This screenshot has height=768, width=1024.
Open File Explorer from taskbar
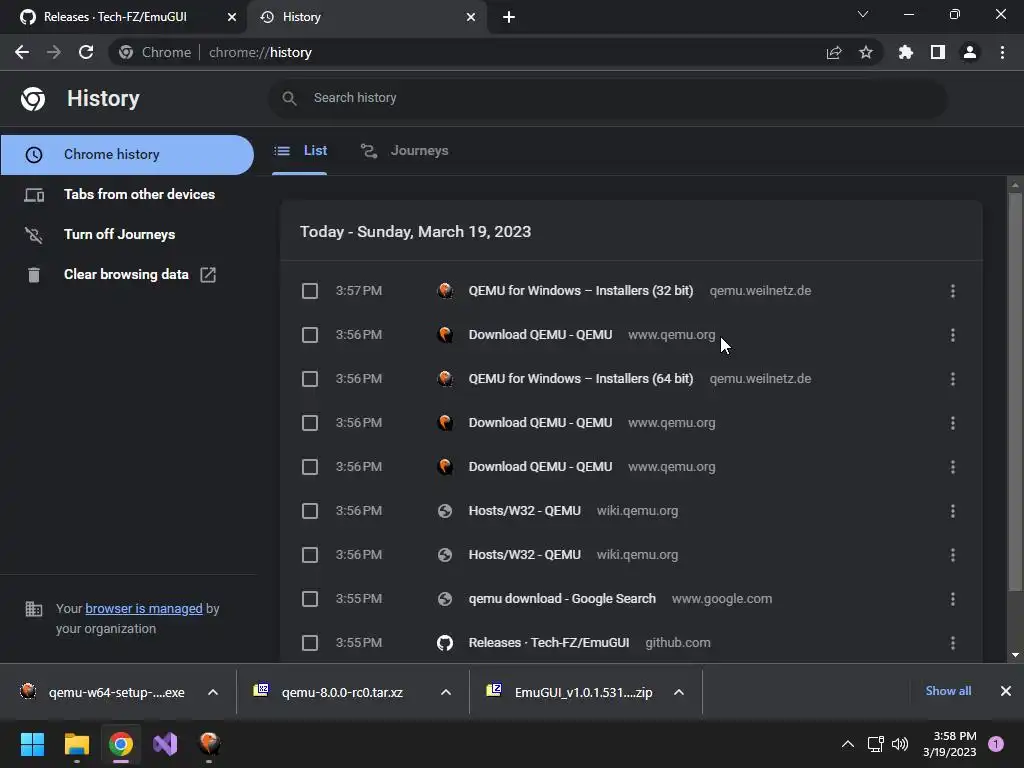(x=76, y=744)
